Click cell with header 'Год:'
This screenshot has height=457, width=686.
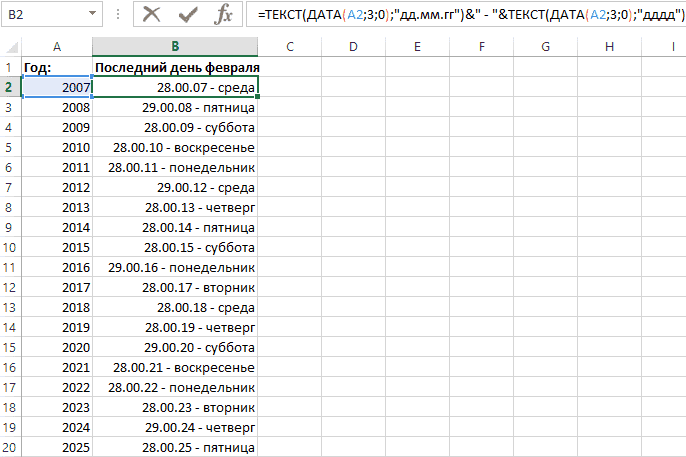click(57, 67)
